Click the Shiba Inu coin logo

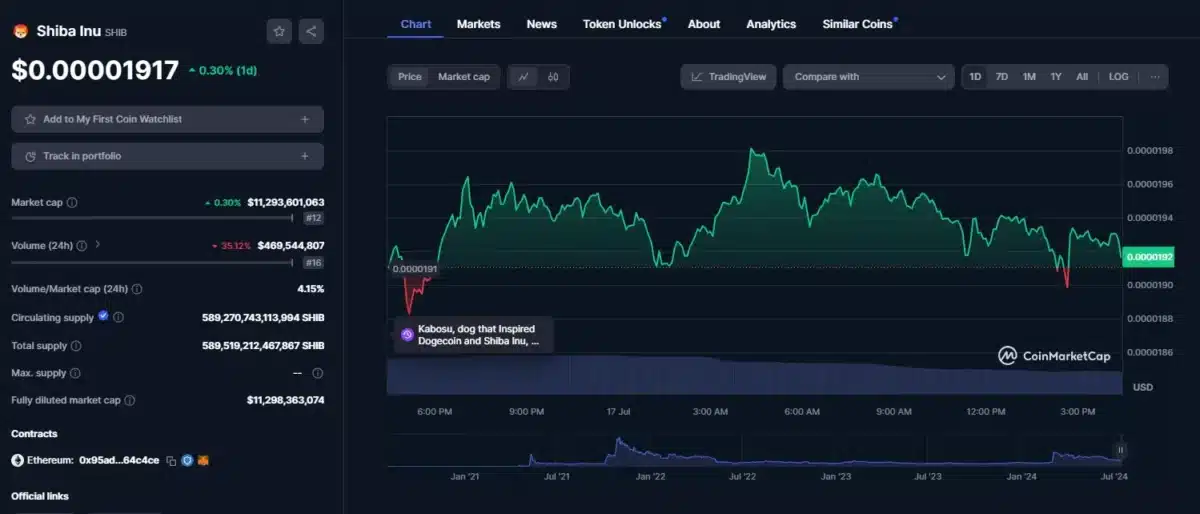20,31
